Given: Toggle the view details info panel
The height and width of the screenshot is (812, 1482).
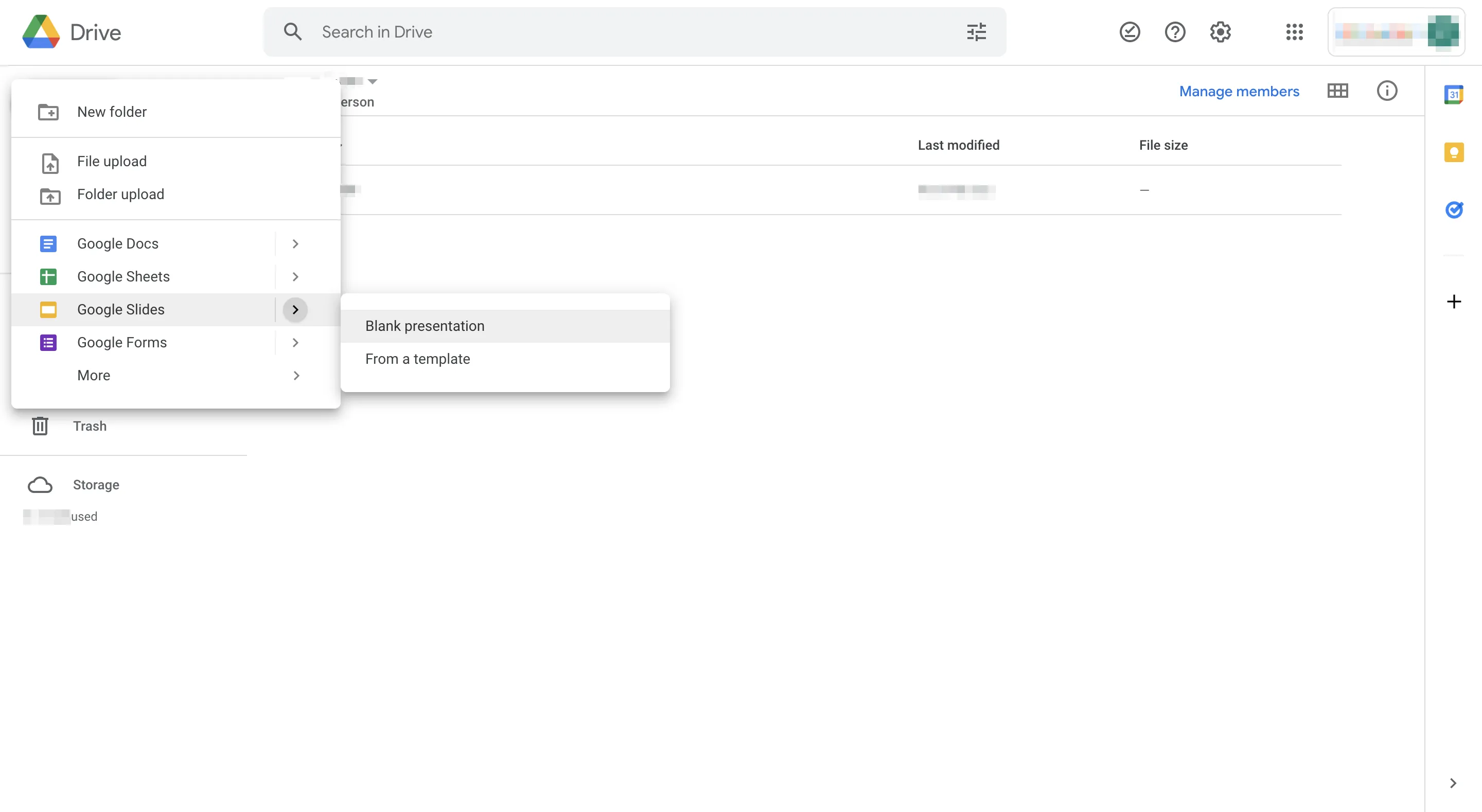Looking at the screenshot, I should point(1386,91).
